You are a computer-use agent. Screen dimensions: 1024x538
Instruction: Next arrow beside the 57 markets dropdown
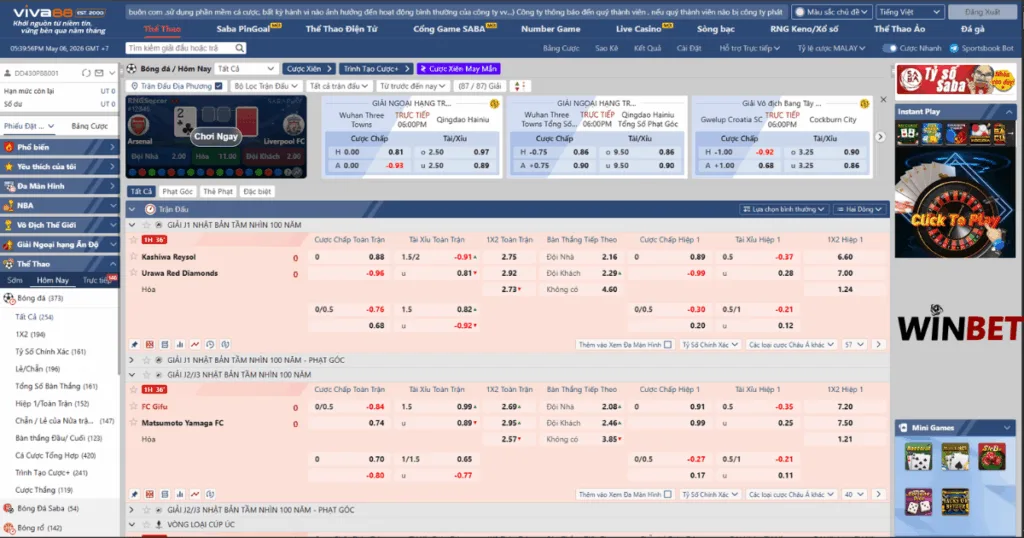[878, 345]
